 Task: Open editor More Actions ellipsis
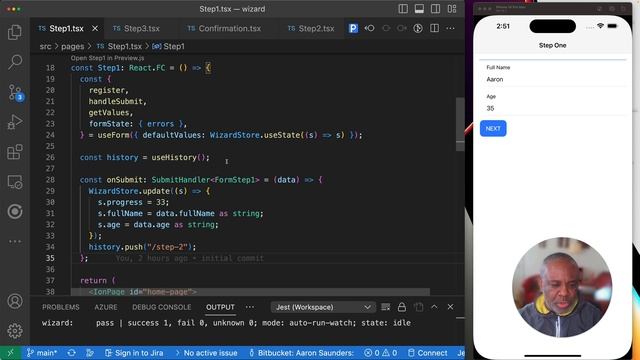pos(450,28)
